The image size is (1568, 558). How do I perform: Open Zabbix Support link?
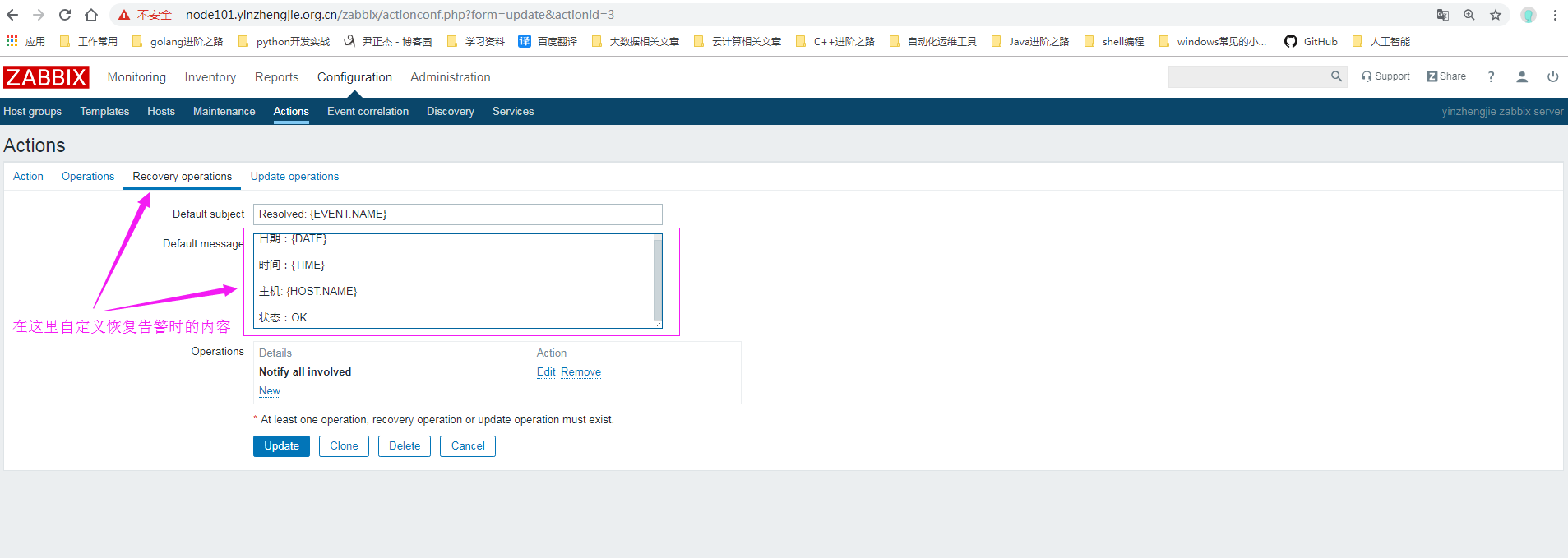point(1385,76)
